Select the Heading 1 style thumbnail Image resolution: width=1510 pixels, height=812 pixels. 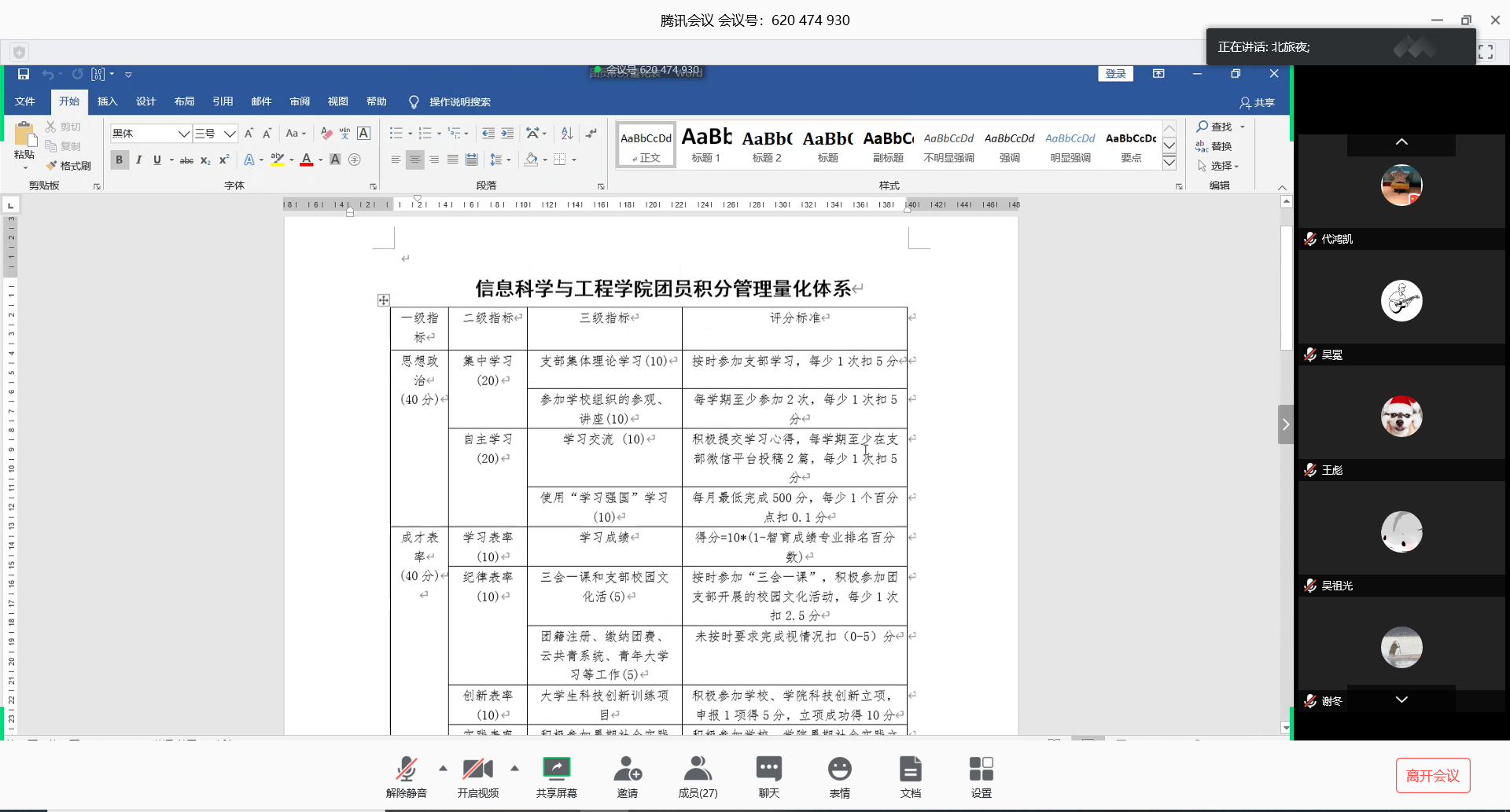click(x=705, y=145)
